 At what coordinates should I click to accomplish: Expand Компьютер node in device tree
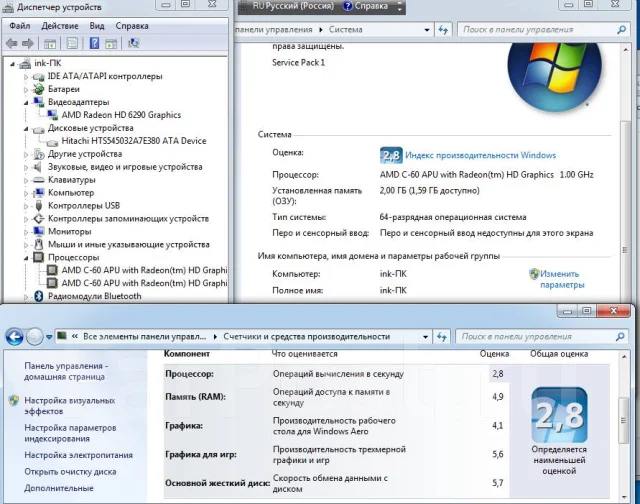click(26, 193)
